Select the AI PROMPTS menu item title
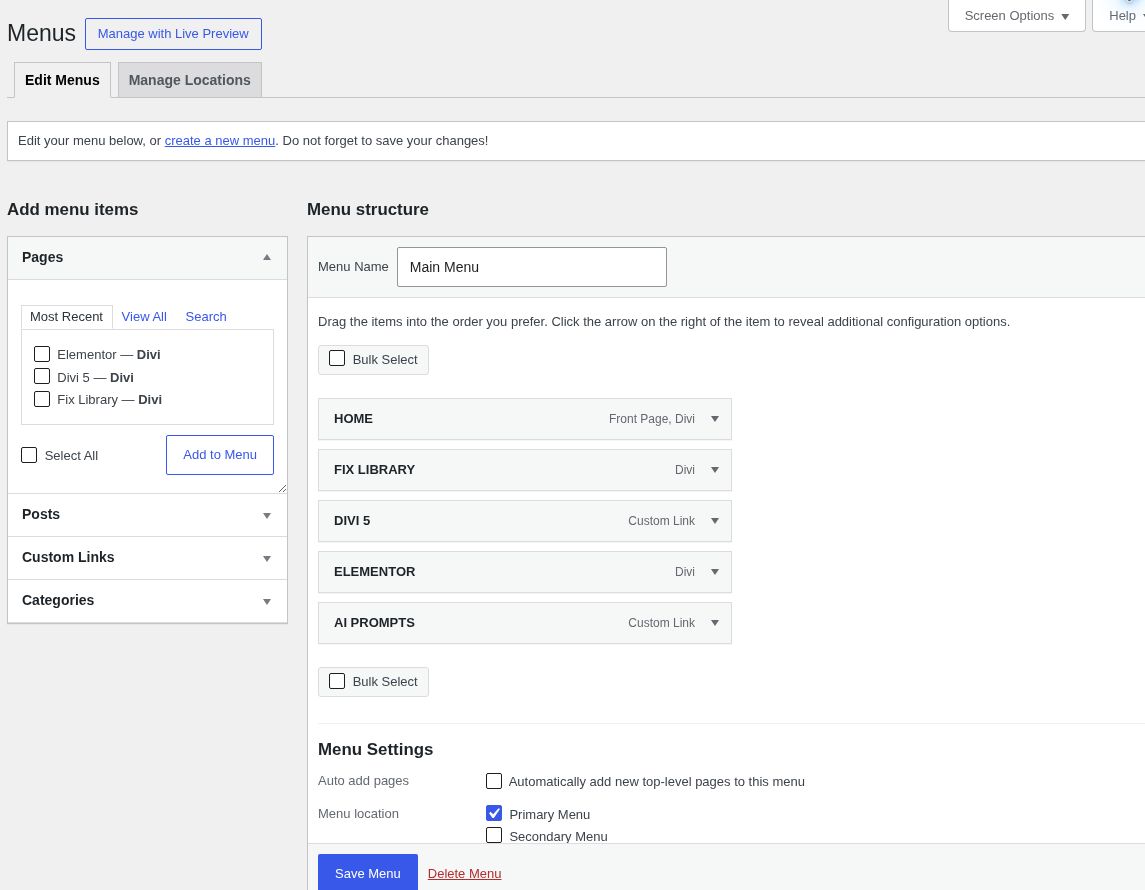The width and height of the screenshot is (1145, 890). point(375,623)
